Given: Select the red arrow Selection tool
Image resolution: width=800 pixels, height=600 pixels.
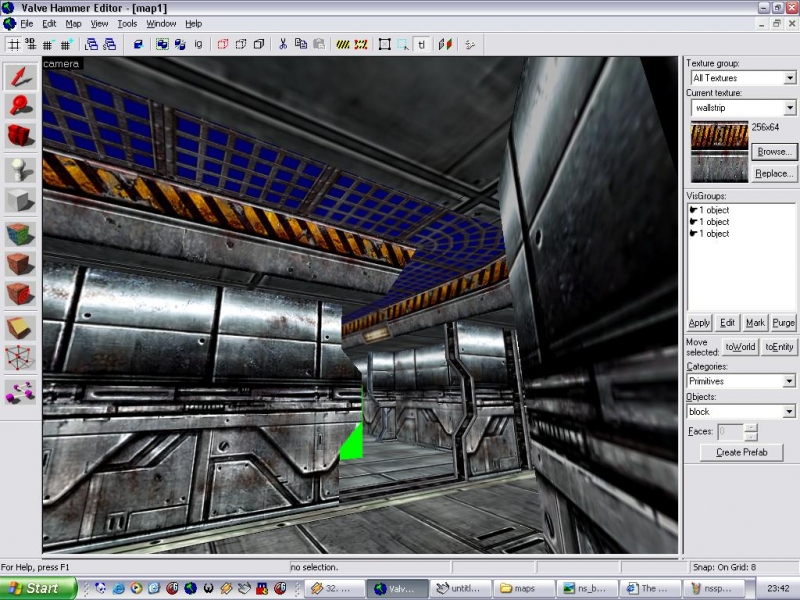Looking at the screenshot, I should [x=20, y=76].
